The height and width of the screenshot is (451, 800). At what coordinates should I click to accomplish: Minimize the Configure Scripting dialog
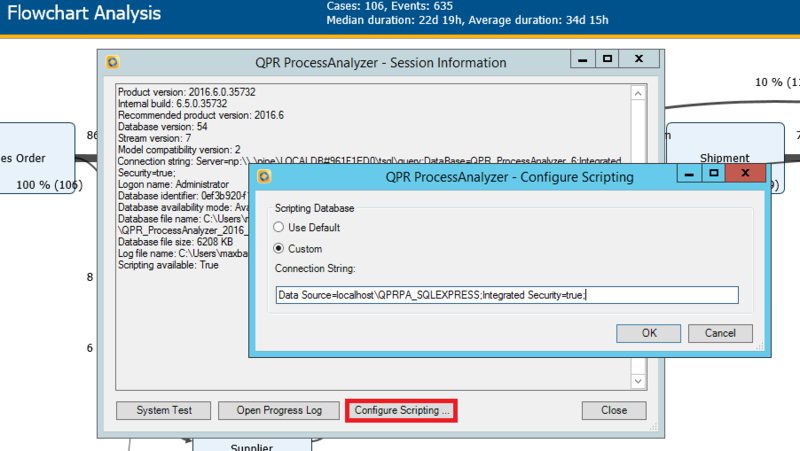(689, 173)
